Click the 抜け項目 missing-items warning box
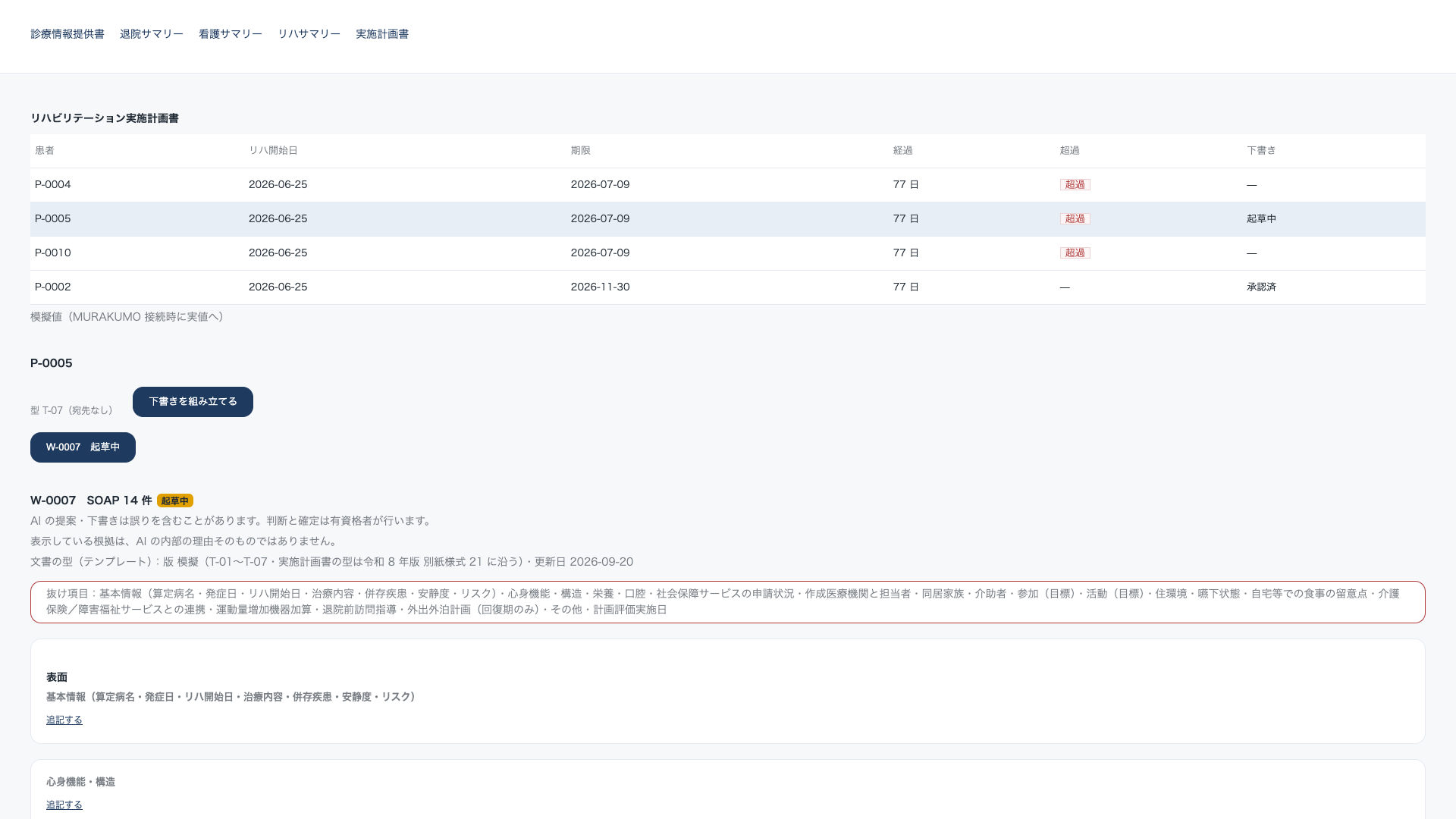This screenshot has width=1456, height=819. click(728, 602)
